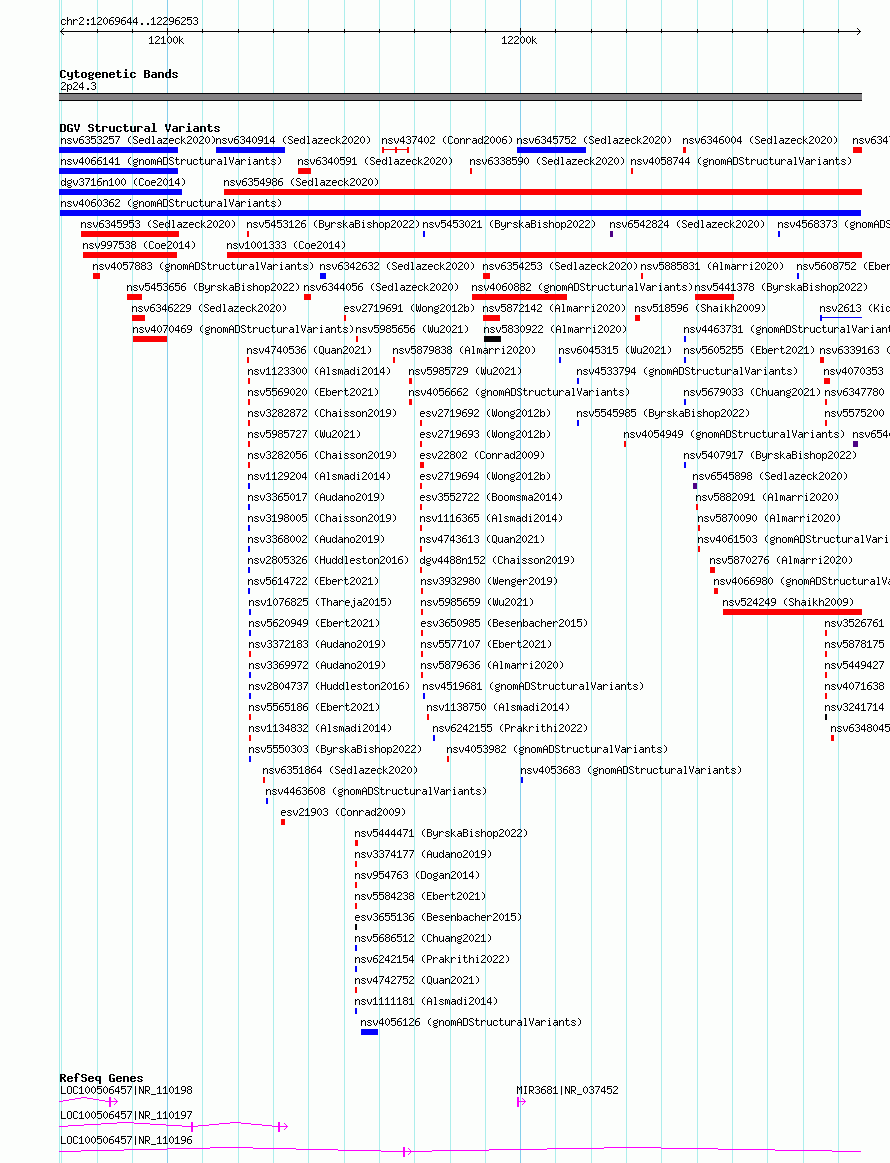Image resolution: width=890 pixels, height=1163 pixels.
Task: Select LOC100506457|NR_110198 transcript label
Action: coord(126,1090)
